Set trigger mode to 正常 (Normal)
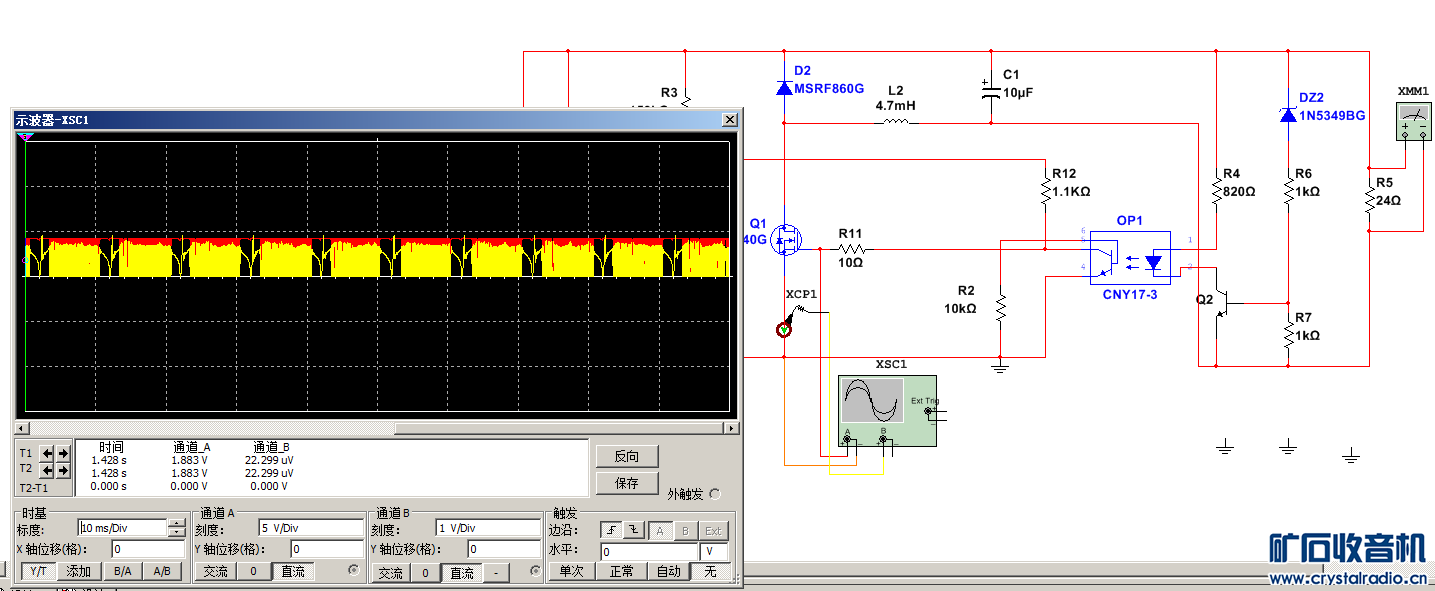 tap(621, 571)
